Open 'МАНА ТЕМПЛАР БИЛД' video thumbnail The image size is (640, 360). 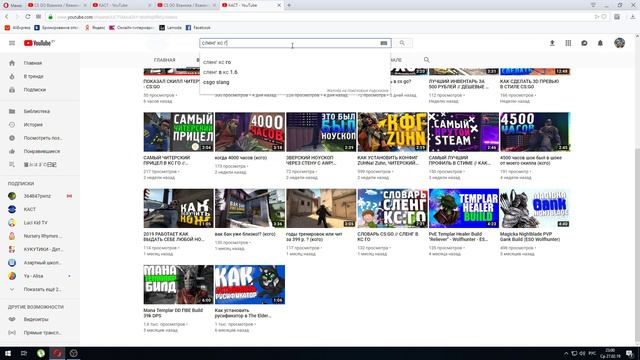coord(178,284)
